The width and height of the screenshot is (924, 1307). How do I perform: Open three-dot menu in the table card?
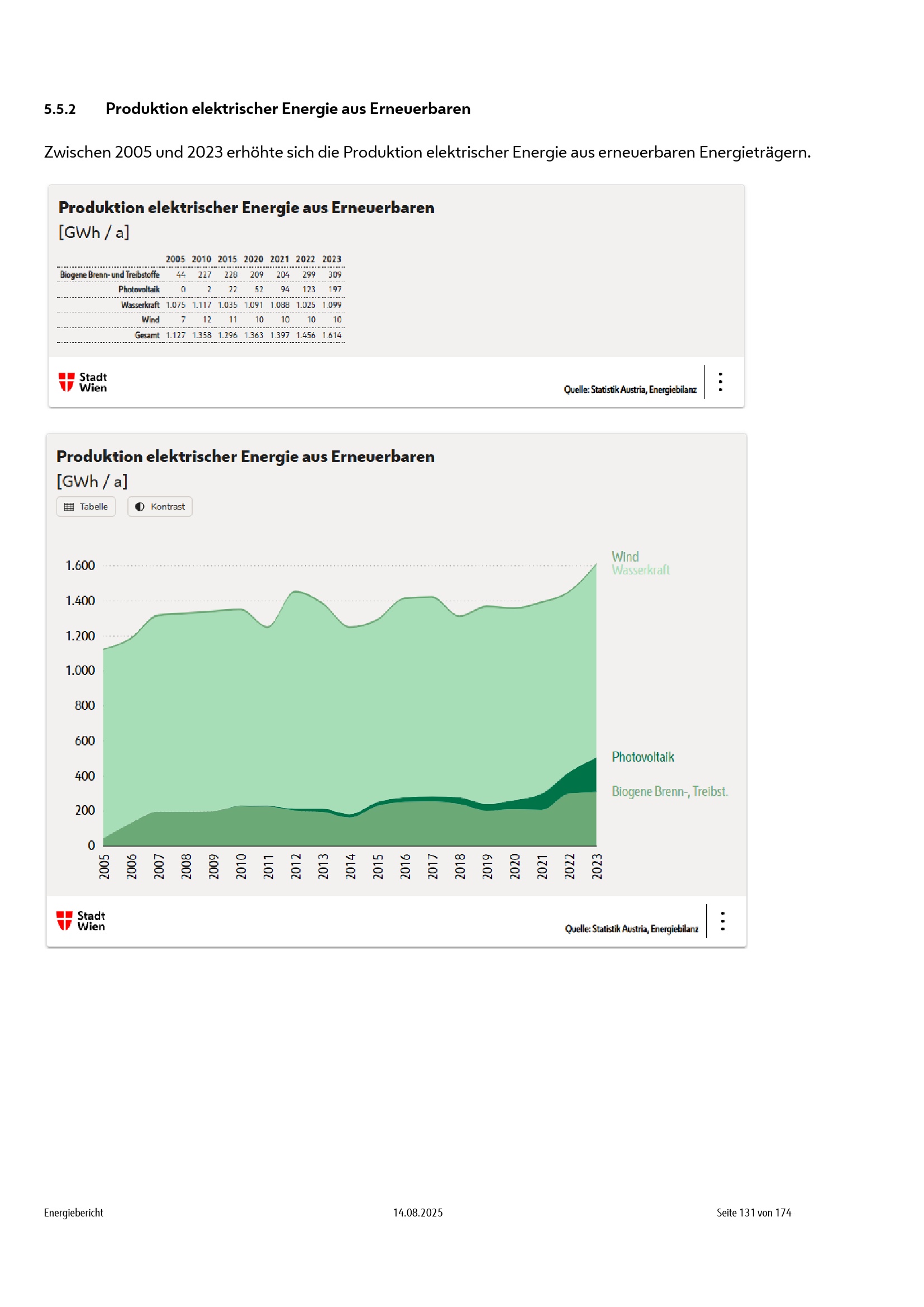click(720, 382)
